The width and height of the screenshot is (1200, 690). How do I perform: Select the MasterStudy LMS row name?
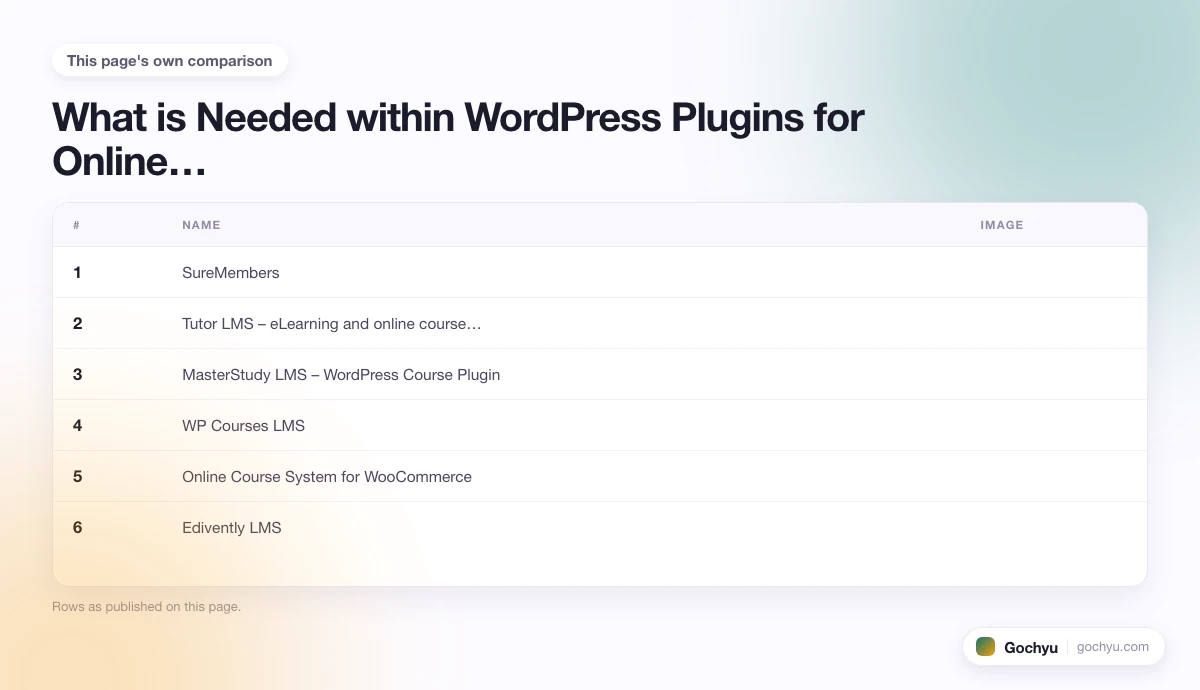pos(341,374)
